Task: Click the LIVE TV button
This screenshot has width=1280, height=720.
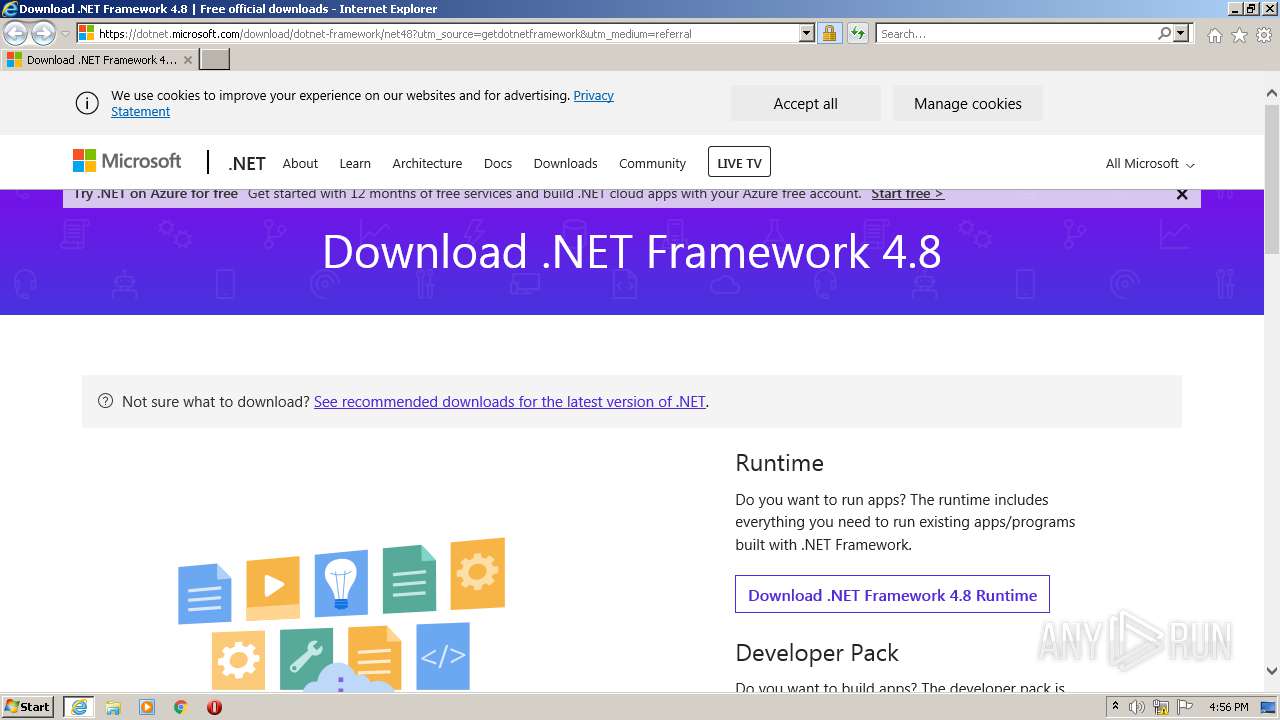Action: (739, 162)
